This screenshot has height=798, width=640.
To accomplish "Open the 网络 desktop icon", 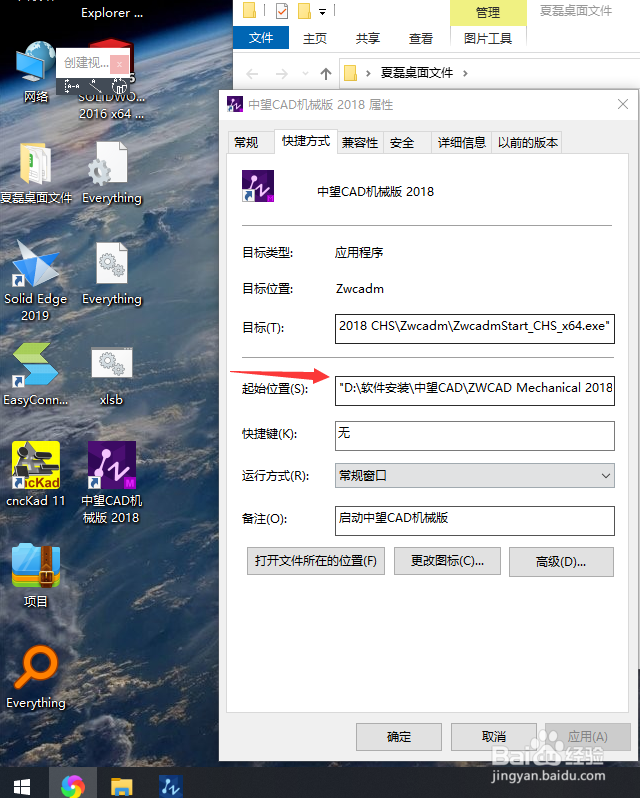I will click(x=36, y=71).
